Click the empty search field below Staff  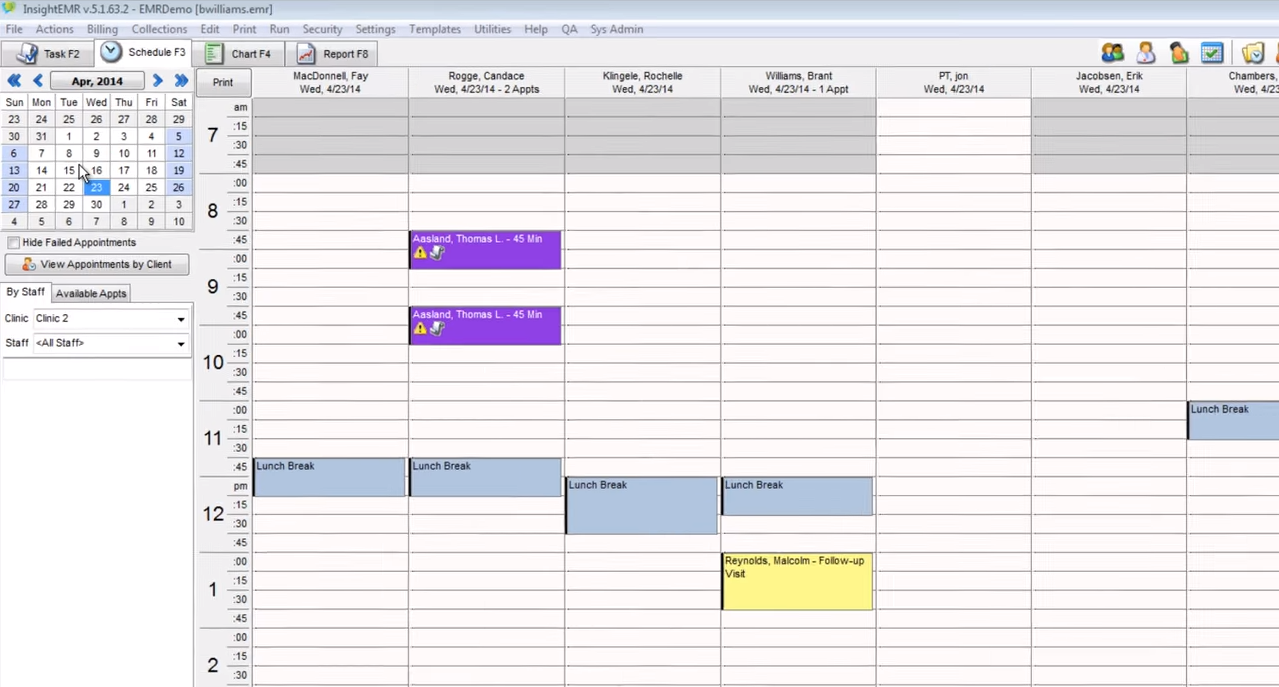point(97,370)
